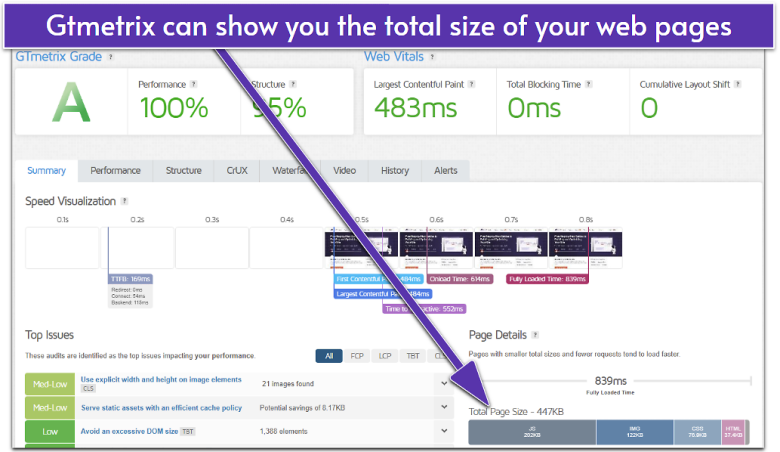Open 'Serve static assets' cache policy link
Viewport: 780px width, 452px height.
tap(161, 408)
